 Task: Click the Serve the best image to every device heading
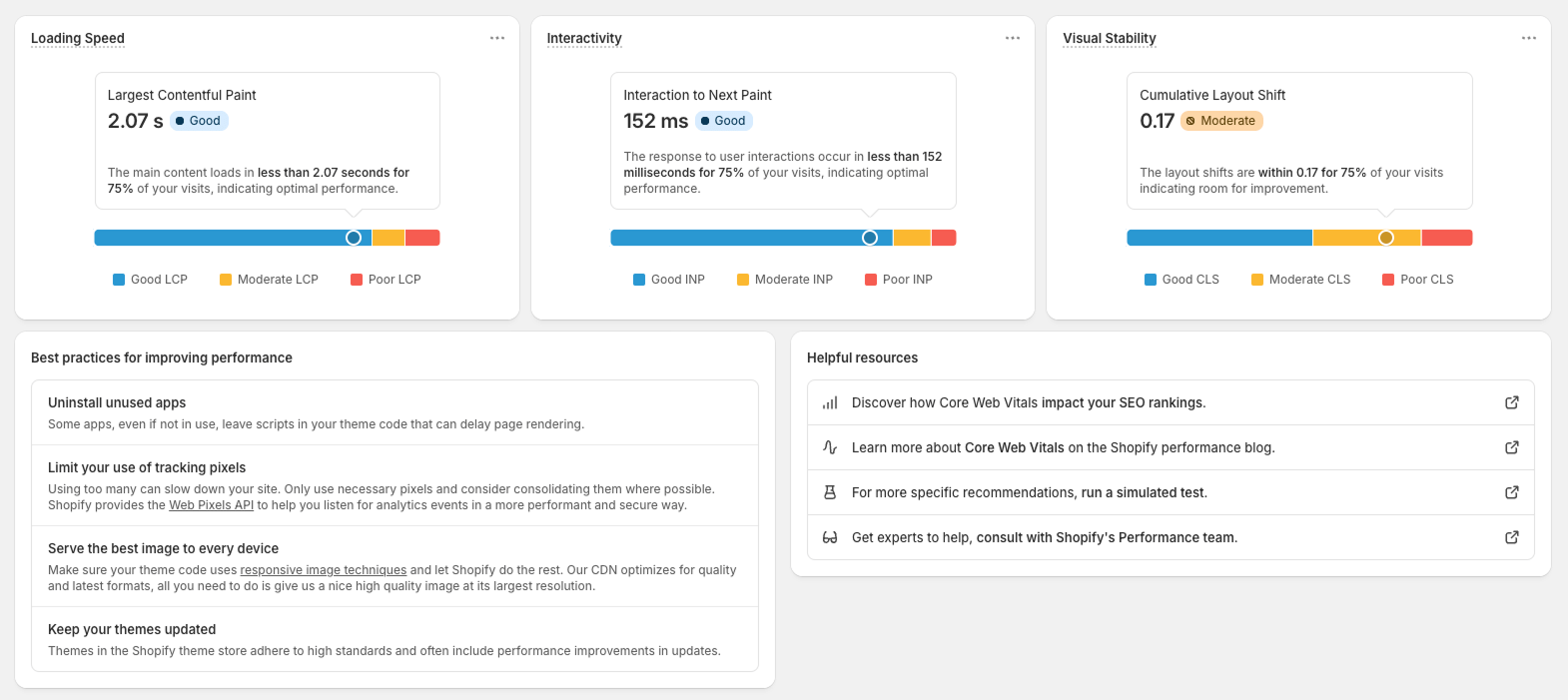pyautogui.click(x=163, y=548)
